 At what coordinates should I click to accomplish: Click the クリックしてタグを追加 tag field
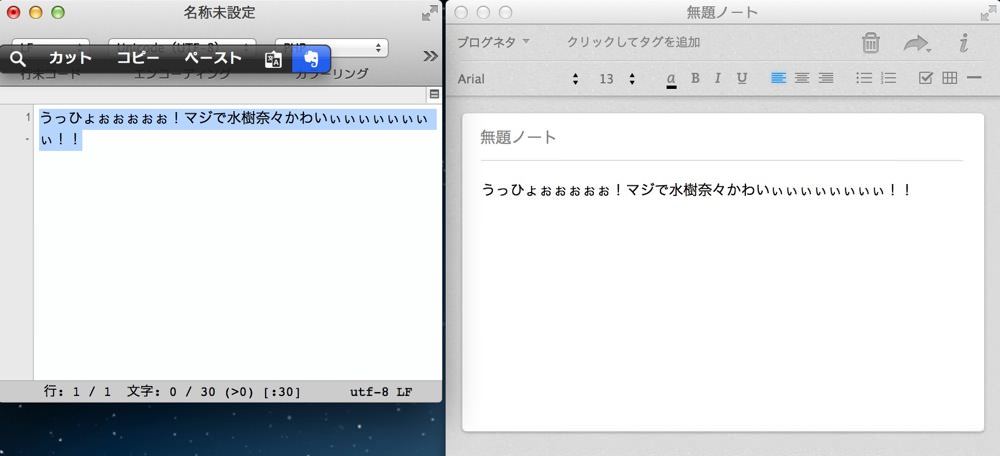pyautogui.click(x=633, y=42)
